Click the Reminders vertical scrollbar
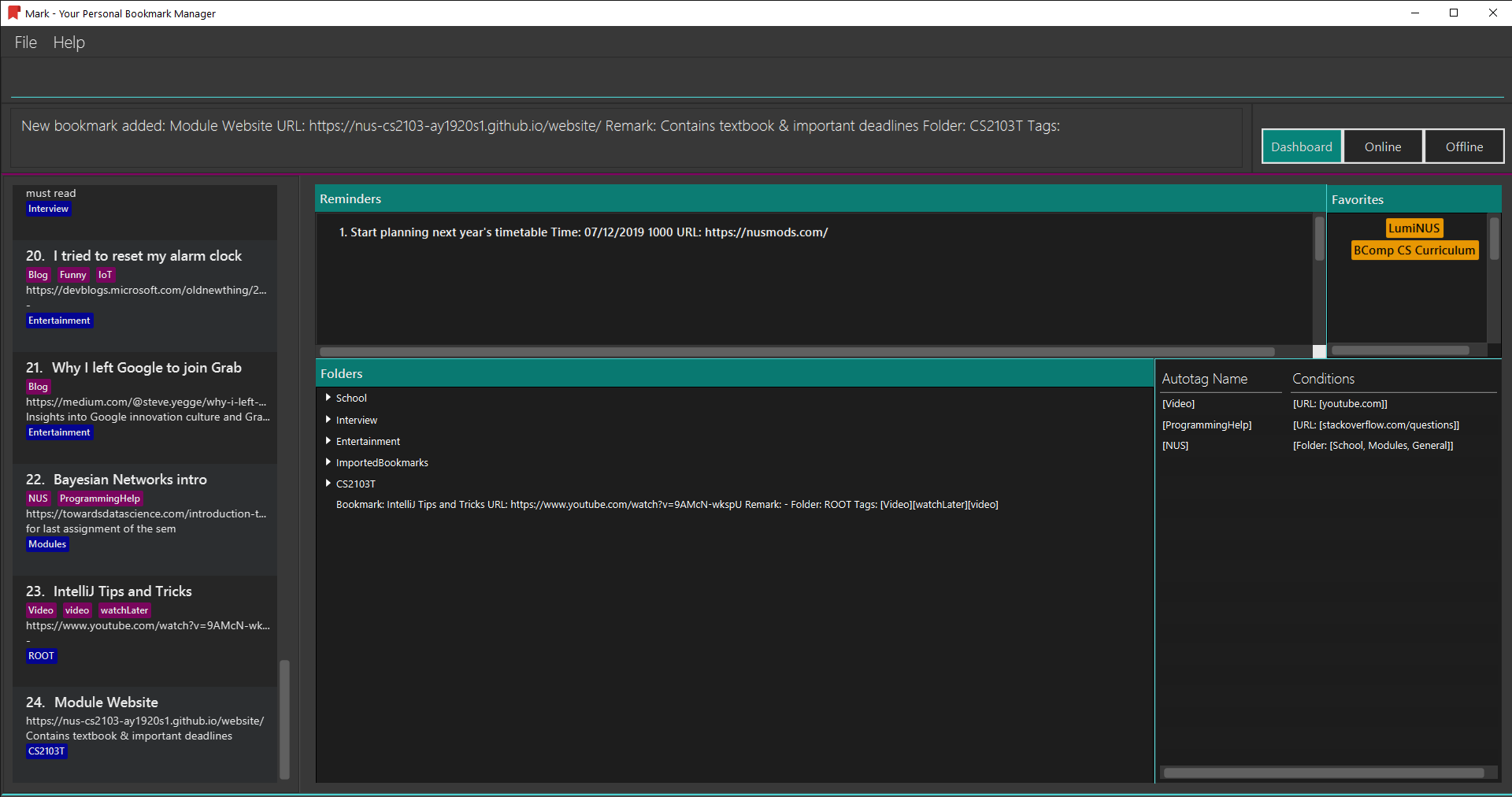This screenshot has height=797, width=1512. pyautogui.click(x=1319, y=239)
